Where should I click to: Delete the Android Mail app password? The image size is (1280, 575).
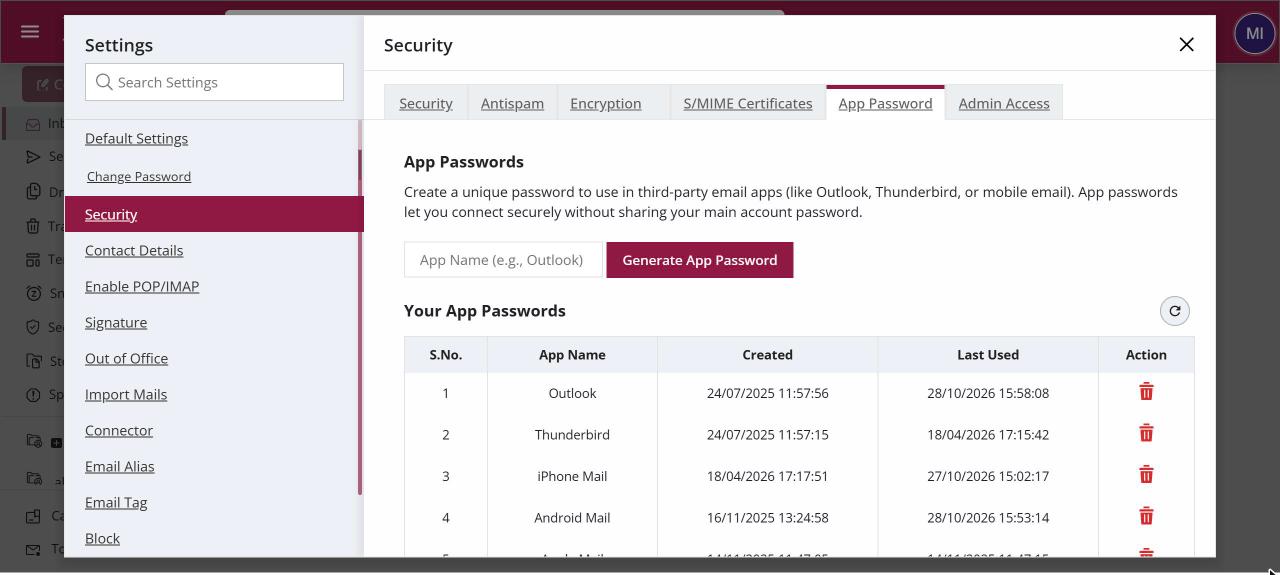click(x=1146, y=516)
